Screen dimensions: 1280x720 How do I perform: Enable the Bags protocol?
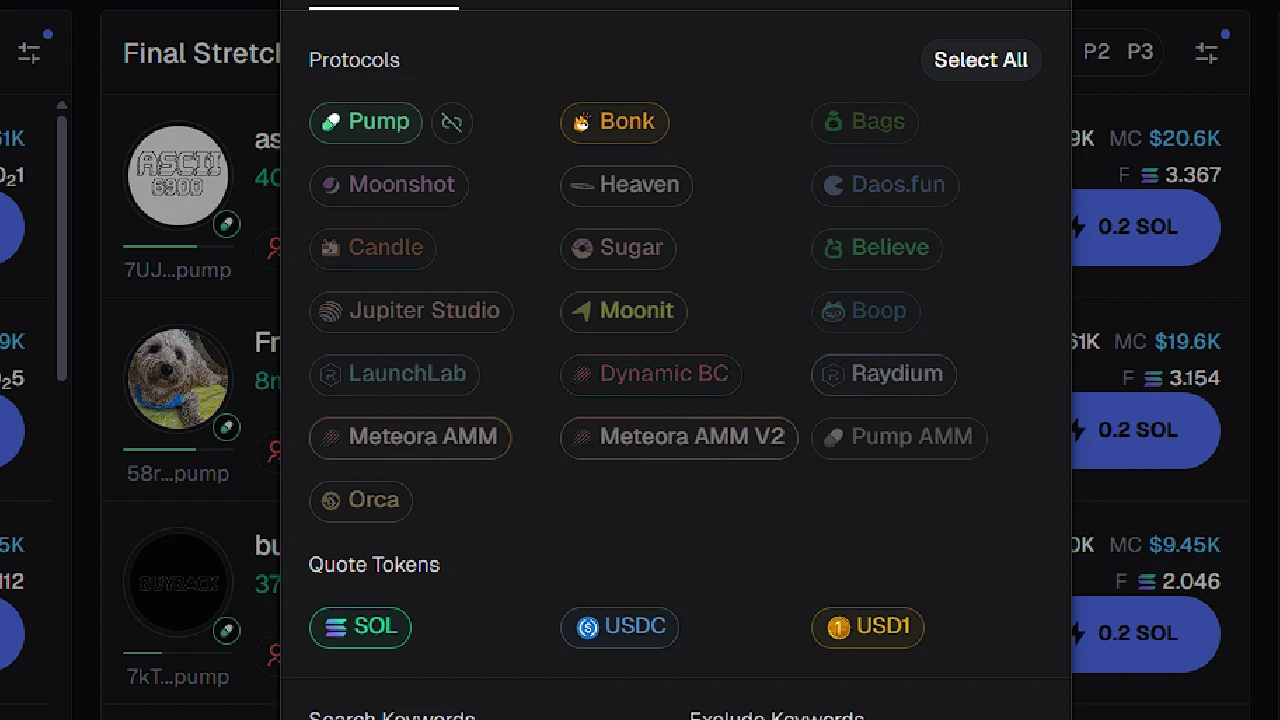point(864,121)
